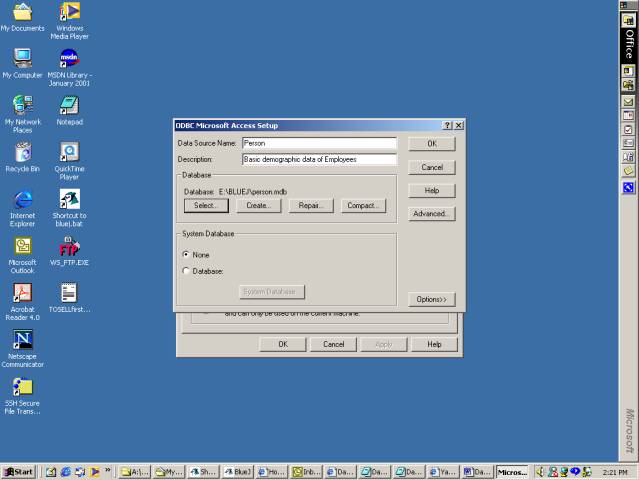This screenshot has height=480, width=639.
Task: Switch to BlueJ taskbar button
Action: point(238,472)
